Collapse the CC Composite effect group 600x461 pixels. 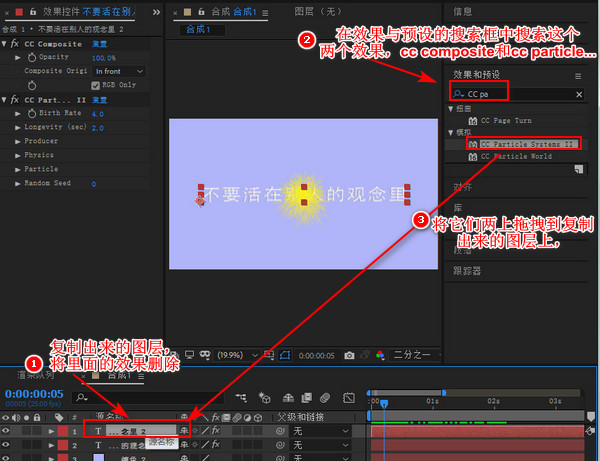coord(4,44)
